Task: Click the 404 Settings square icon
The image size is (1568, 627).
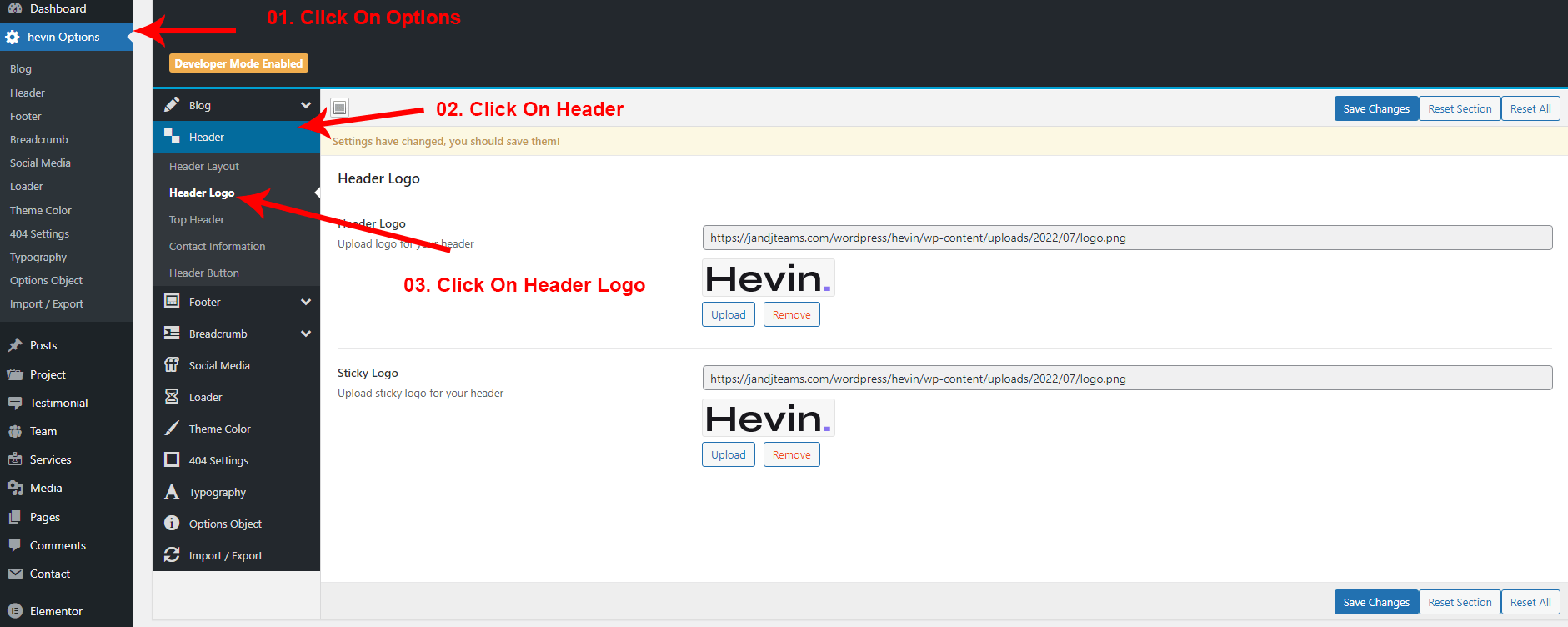Action: tap(172, 460)
